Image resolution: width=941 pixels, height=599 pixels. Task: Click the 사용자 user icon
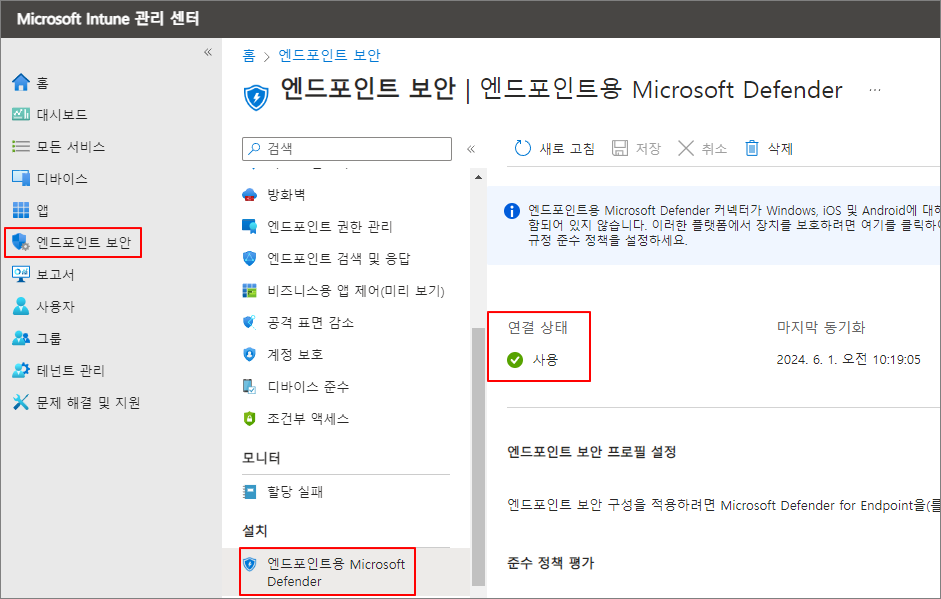click(21, 306)
